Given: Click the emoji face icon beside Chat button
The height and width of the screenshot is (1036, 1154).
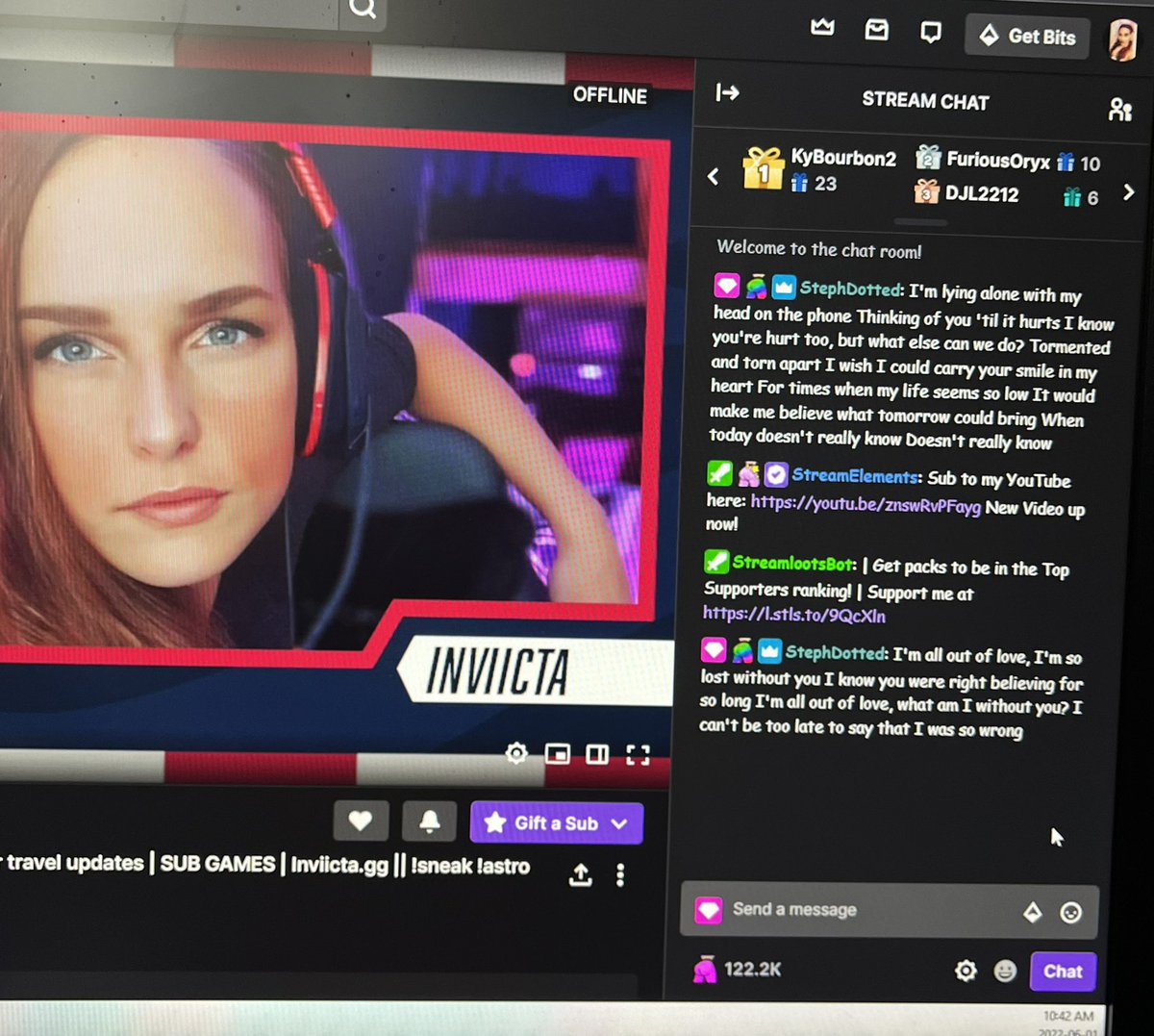Looking at the screenshot, I should coord(1005,972).
